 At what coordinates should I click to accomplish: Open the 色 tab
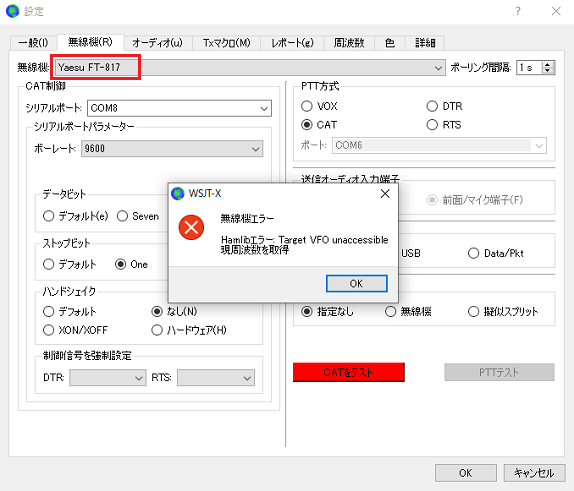pos(390,43)
